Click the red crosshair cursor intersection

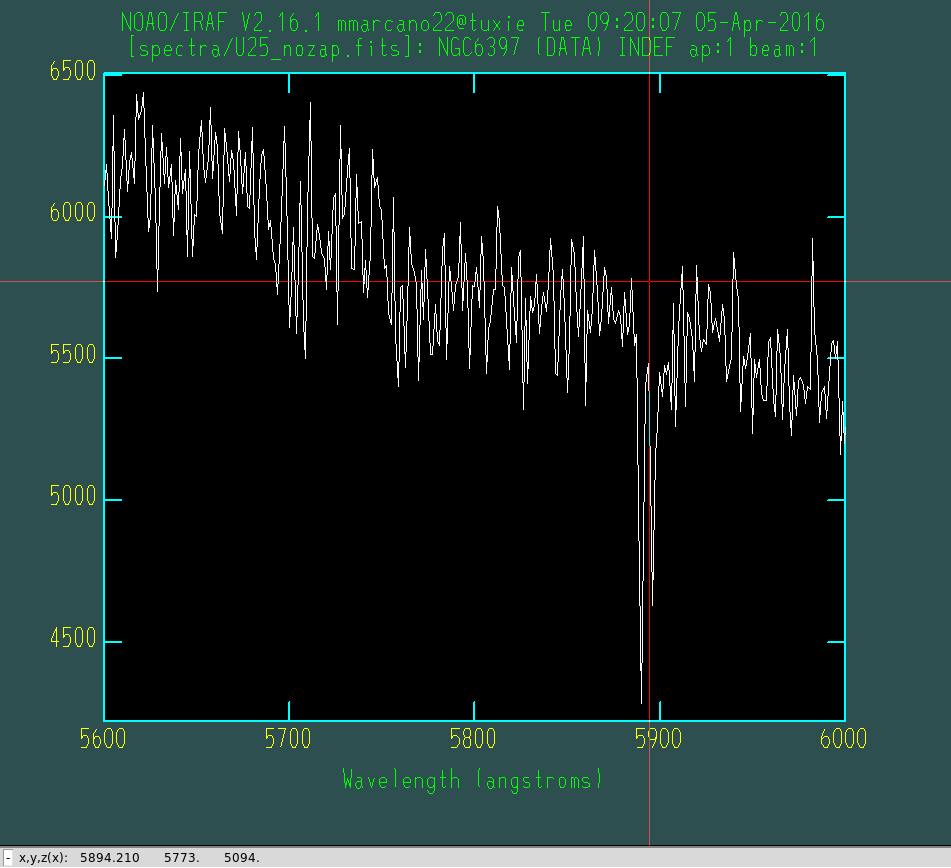pos(650,281)
